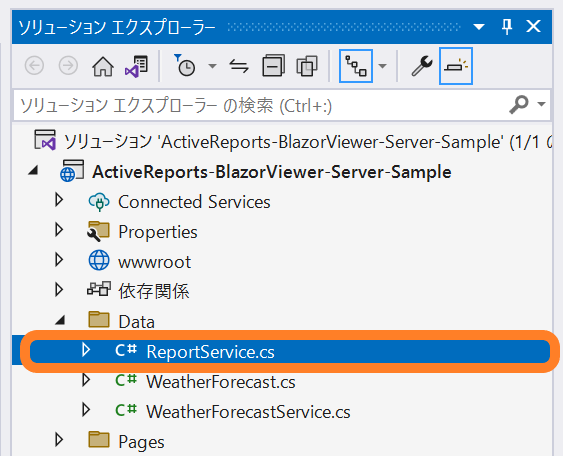The width and height of the screenshot is (563, 456).
Task: Select WeatherForecast.cs file
Action: pyautogui.click(x=221, y=382)
